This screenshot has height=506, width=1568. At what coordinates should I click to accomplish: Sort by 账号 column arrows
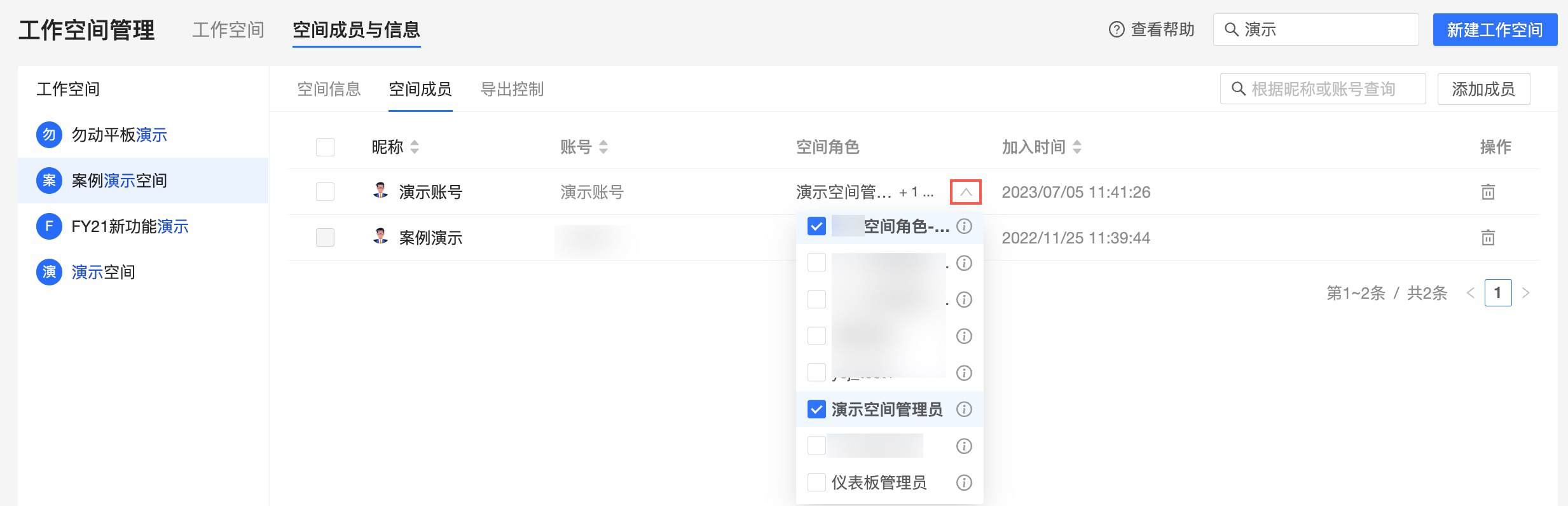(603, 147)
